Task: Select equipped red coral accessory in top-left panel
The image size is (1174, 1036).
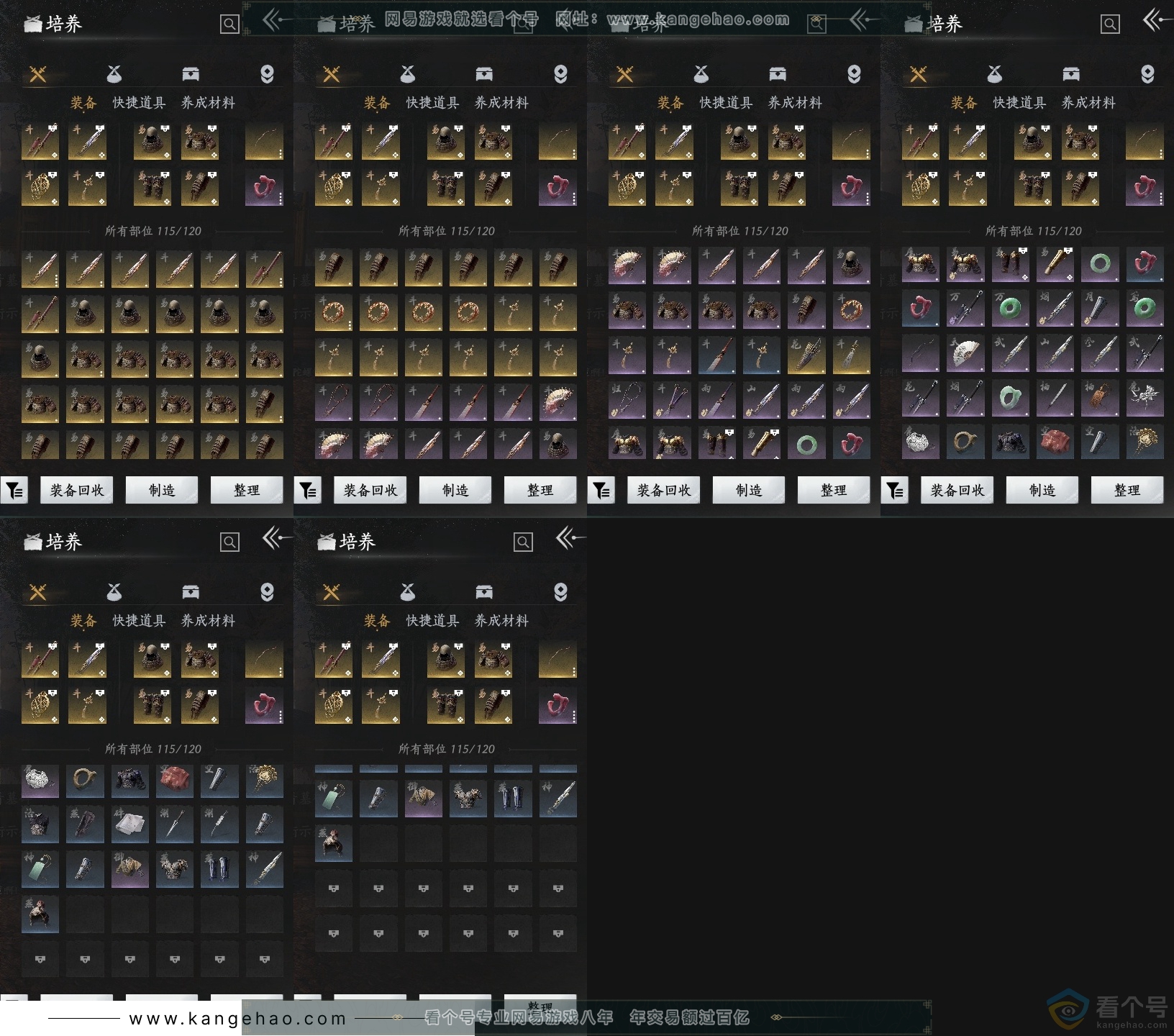Action: [264, 187]
